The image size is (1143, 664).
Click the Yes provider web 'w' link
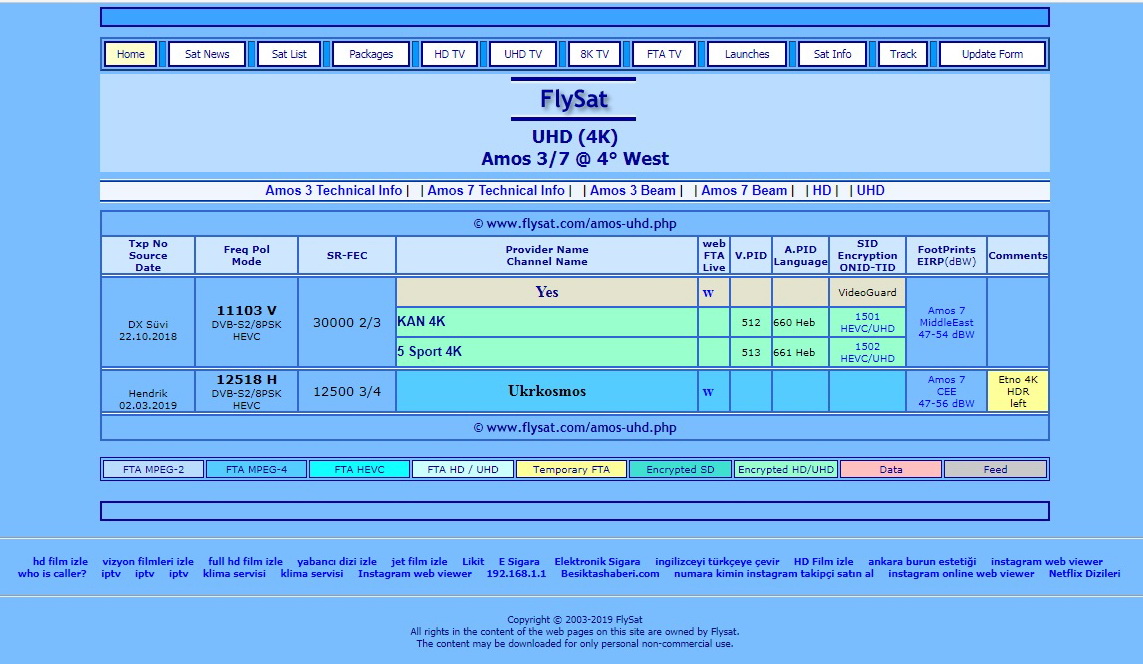pyautogui.click(x=708, y=293)
